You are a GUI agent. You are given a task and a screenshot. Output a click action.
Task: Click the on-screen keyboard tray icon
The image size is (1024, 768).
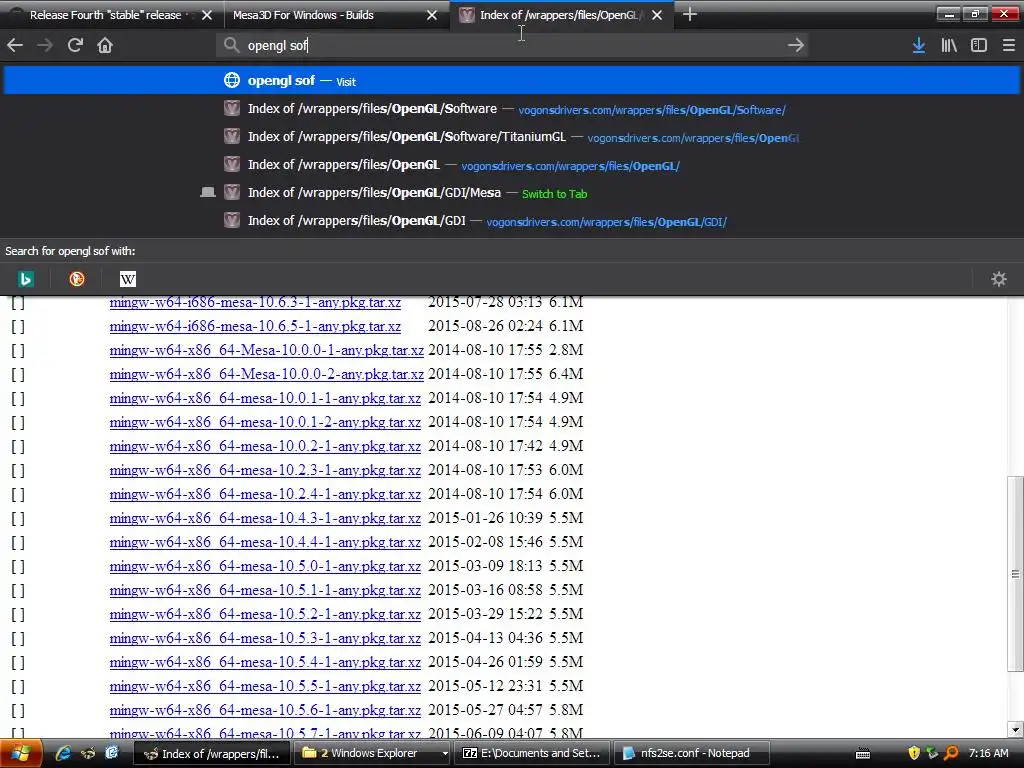click(863, 754)
